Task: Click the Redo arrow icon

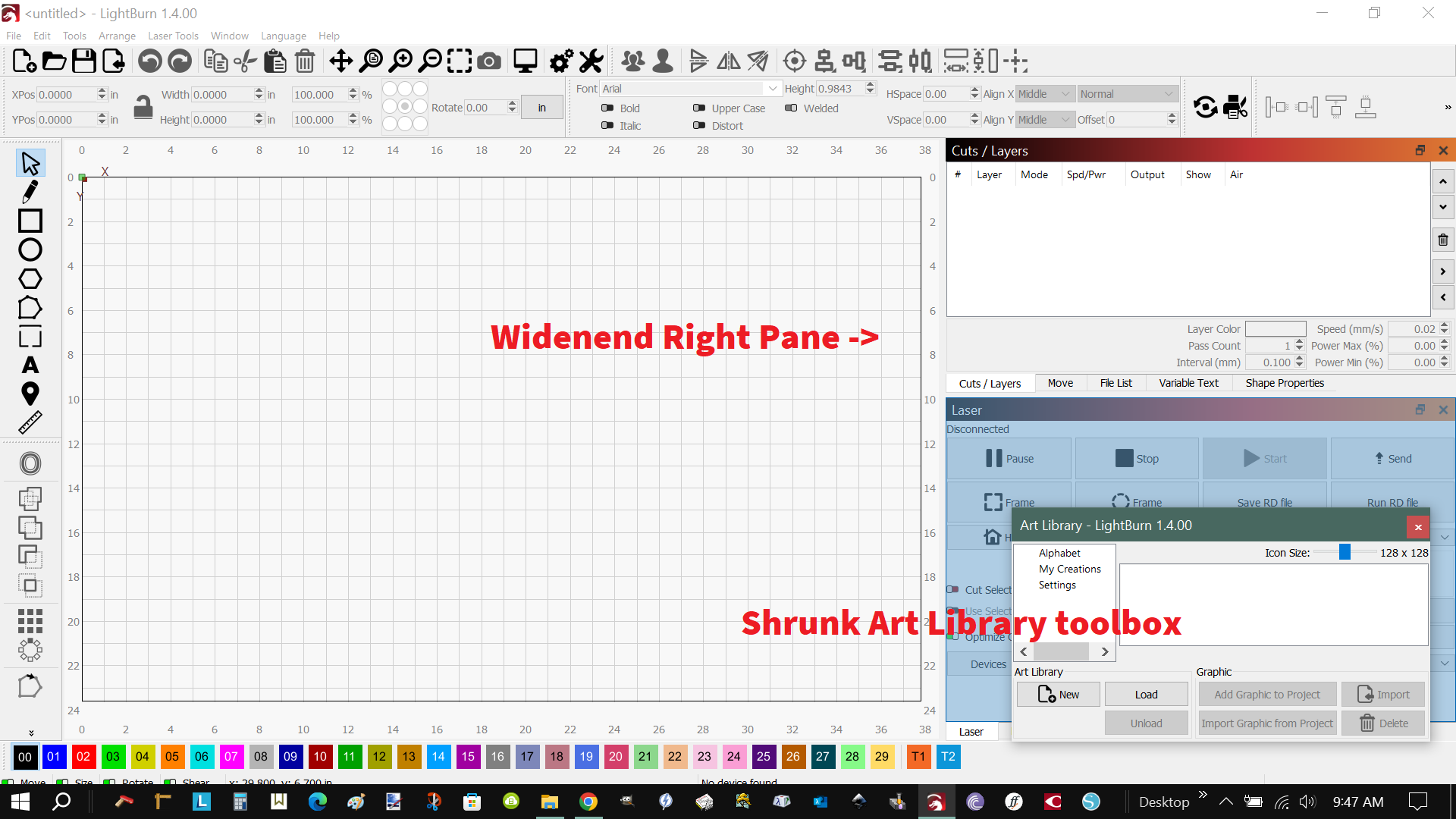Action: click(x=180, y=61)
